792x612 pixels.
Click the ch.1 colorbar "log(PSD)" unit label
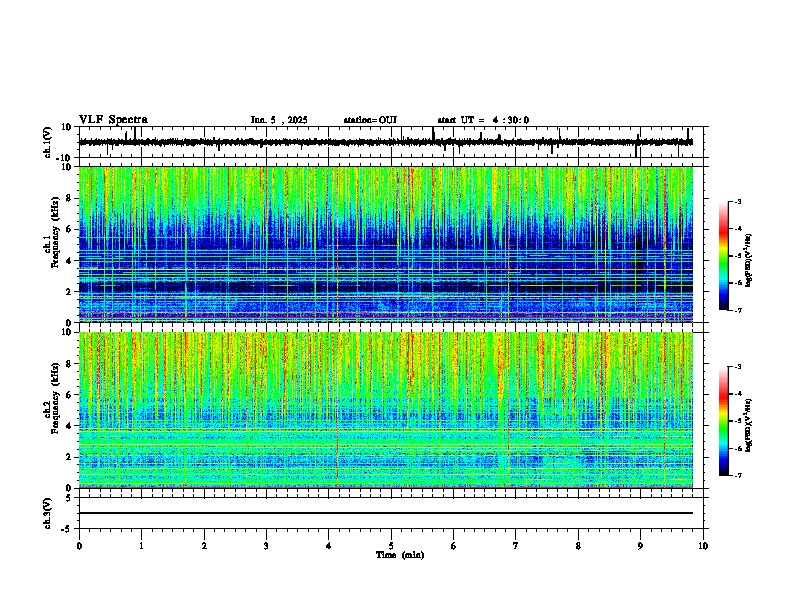click(x=748, y=261)
